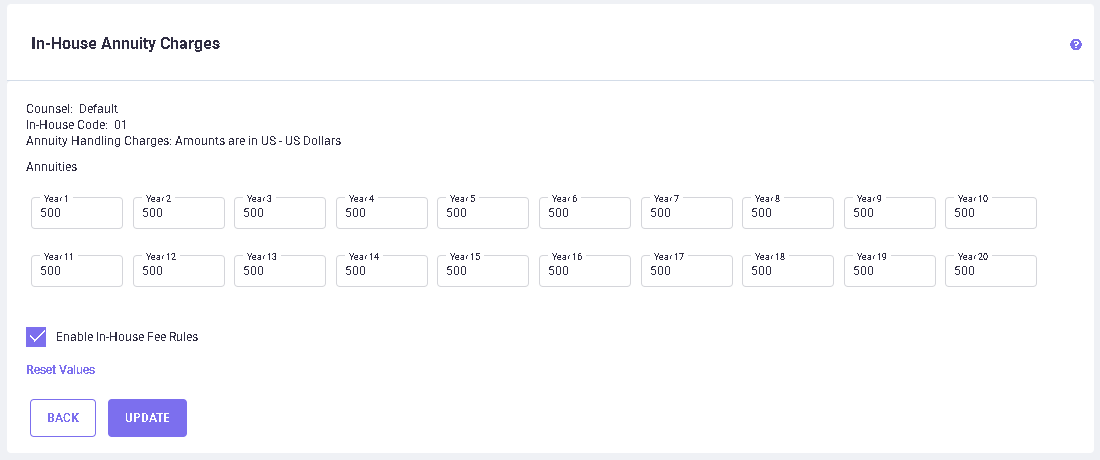Click the Year 17 amount field
Screen dimensions: 1100x460
click(686, 271)
